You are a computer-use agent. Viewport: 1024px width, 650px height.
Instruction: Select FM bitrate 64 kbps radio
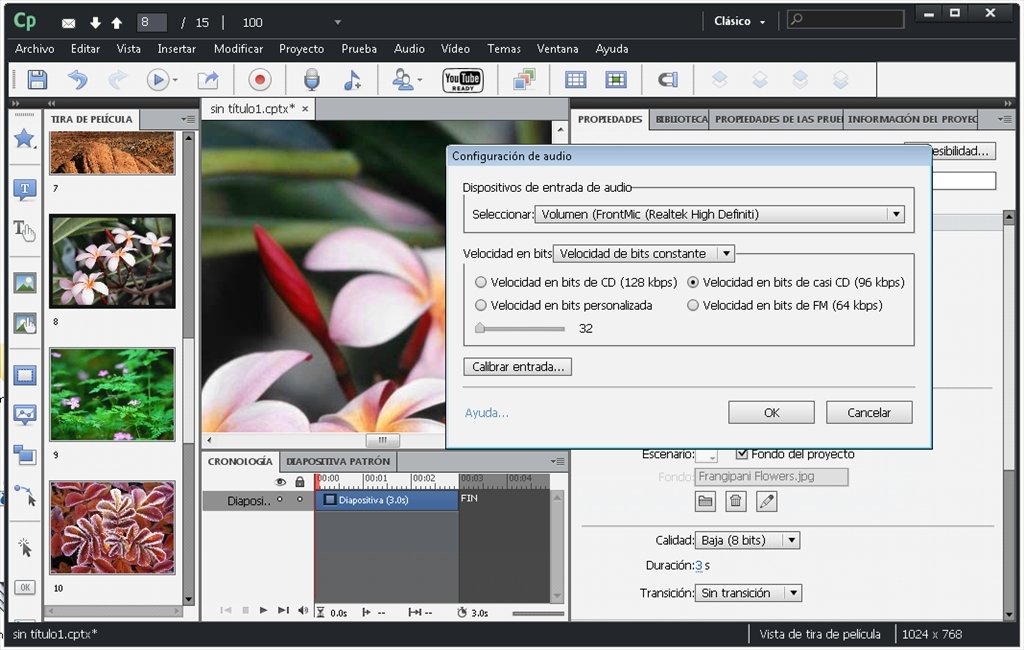click(693, 305)
